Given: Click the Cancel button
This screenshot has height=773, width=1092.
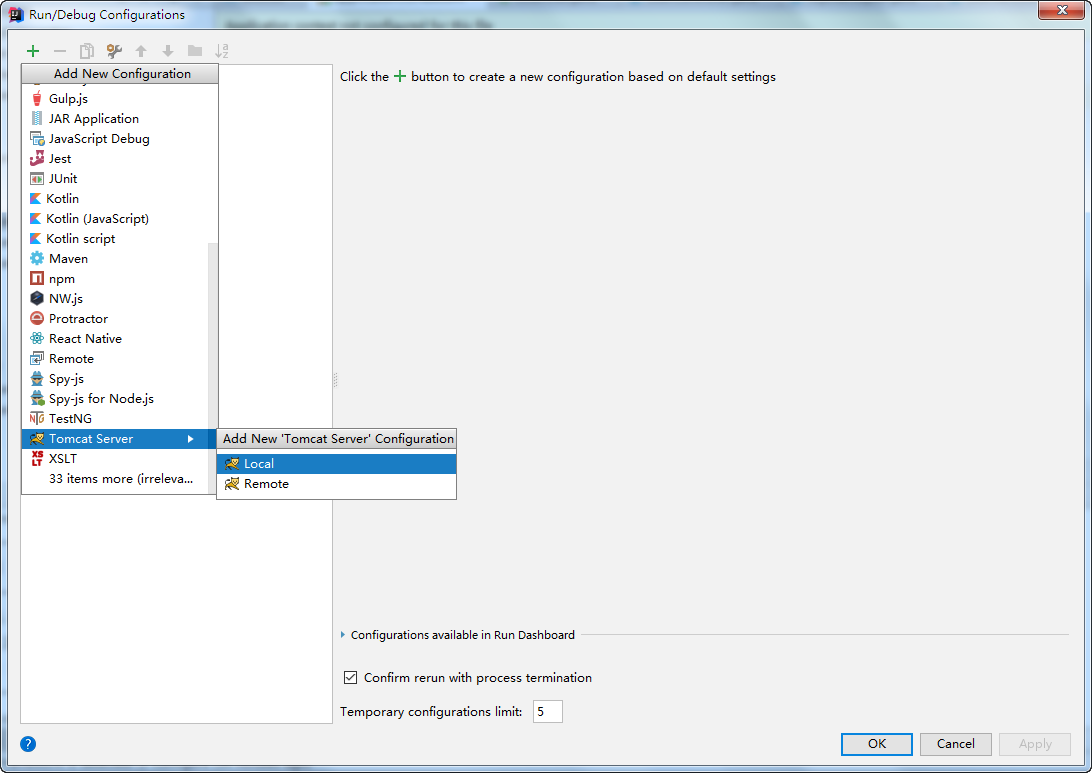Looking at the screenshot, I should point(956,744).
